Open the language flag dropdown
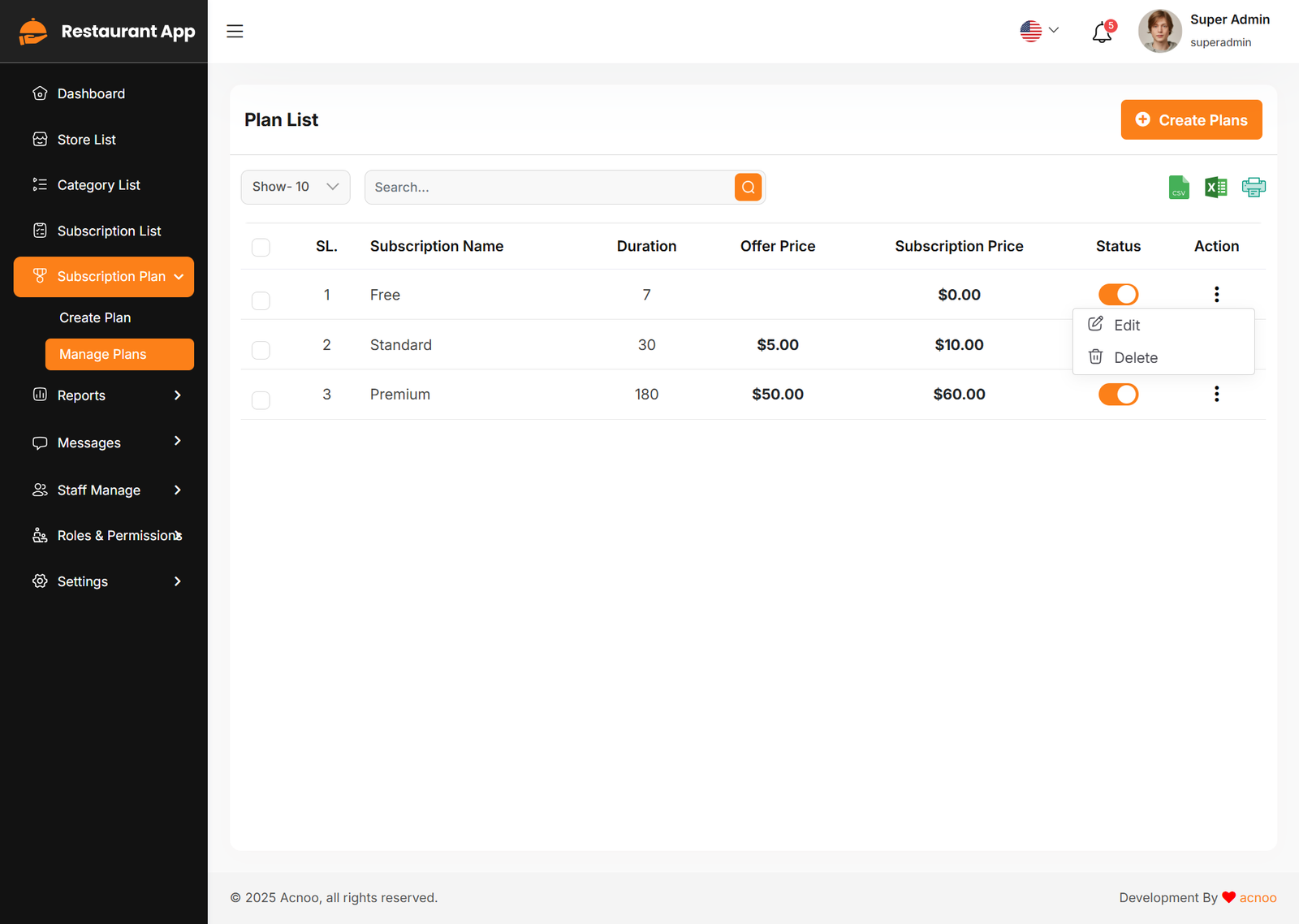The height and width of the screenshot is (924, 1299). [1039, 31]
